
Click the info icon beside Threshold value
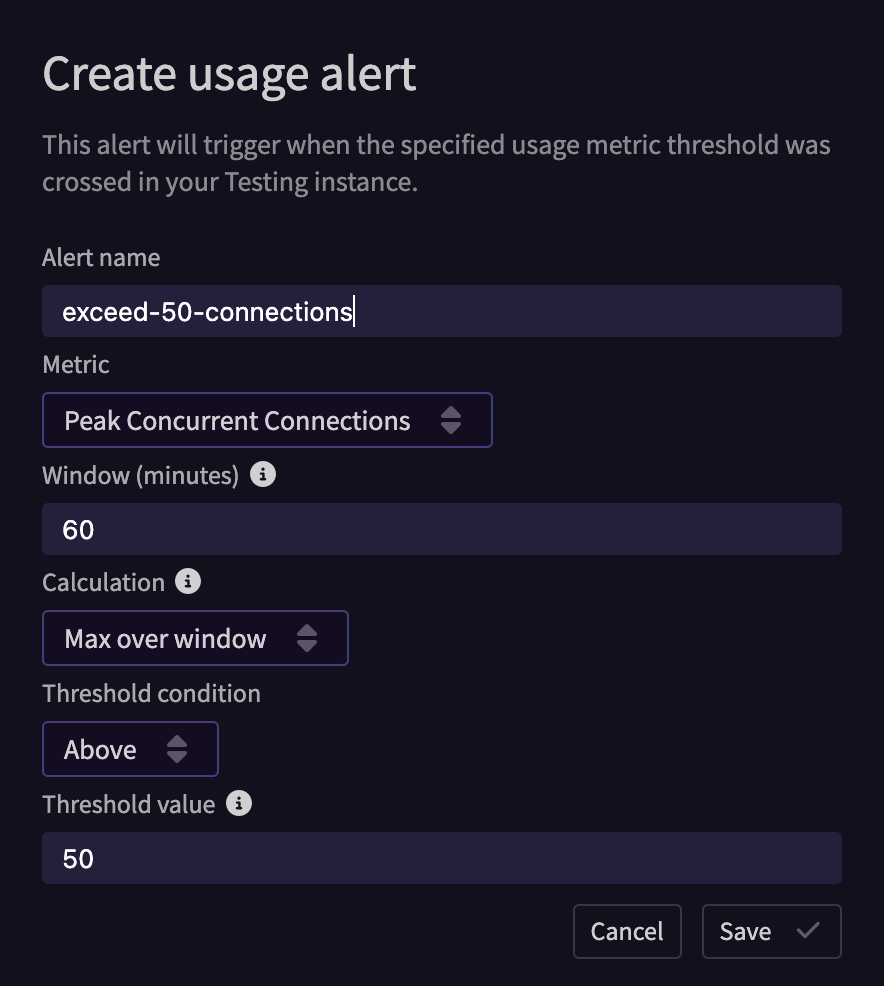(x=239, y=803)
